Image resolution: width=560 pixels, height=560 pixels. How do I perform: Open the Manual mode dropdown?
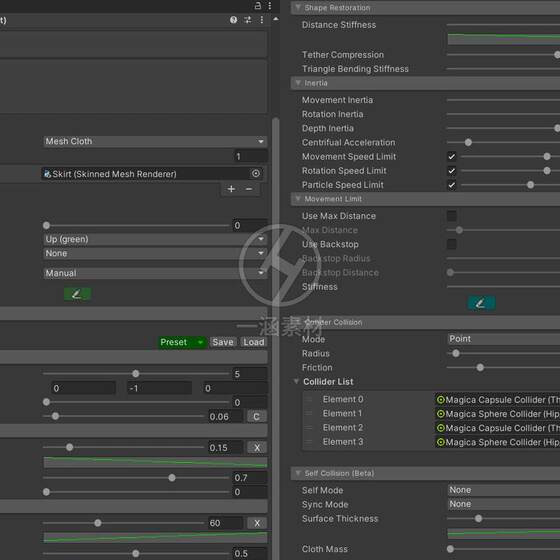click(x=155, y=273)
